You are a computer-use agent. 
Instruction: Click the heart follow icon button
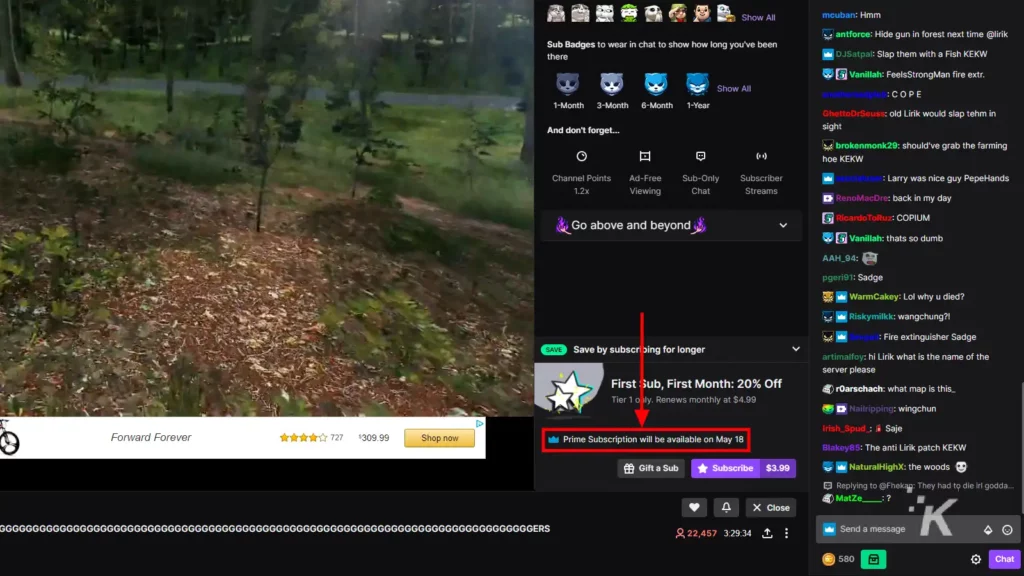coord(694,507)
